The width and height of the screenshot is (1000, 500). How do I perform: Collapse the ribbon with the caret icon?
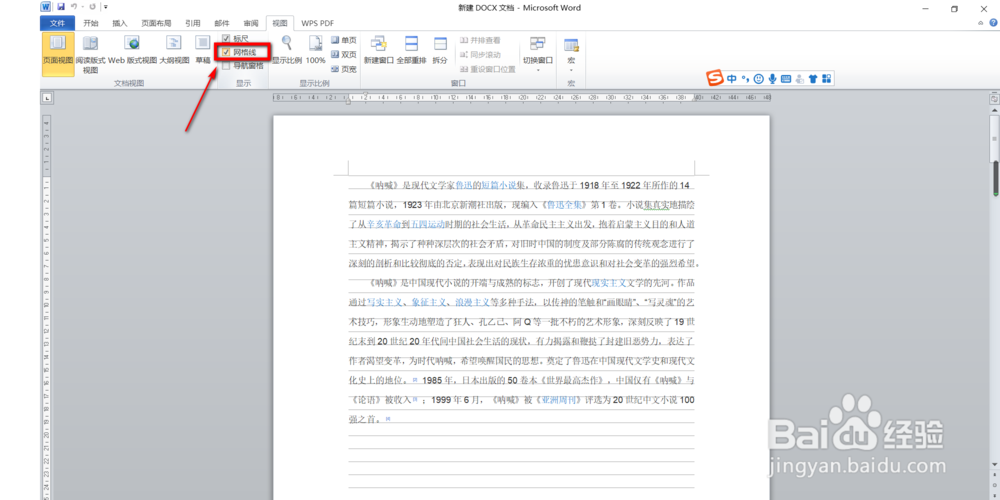(981, 23)
